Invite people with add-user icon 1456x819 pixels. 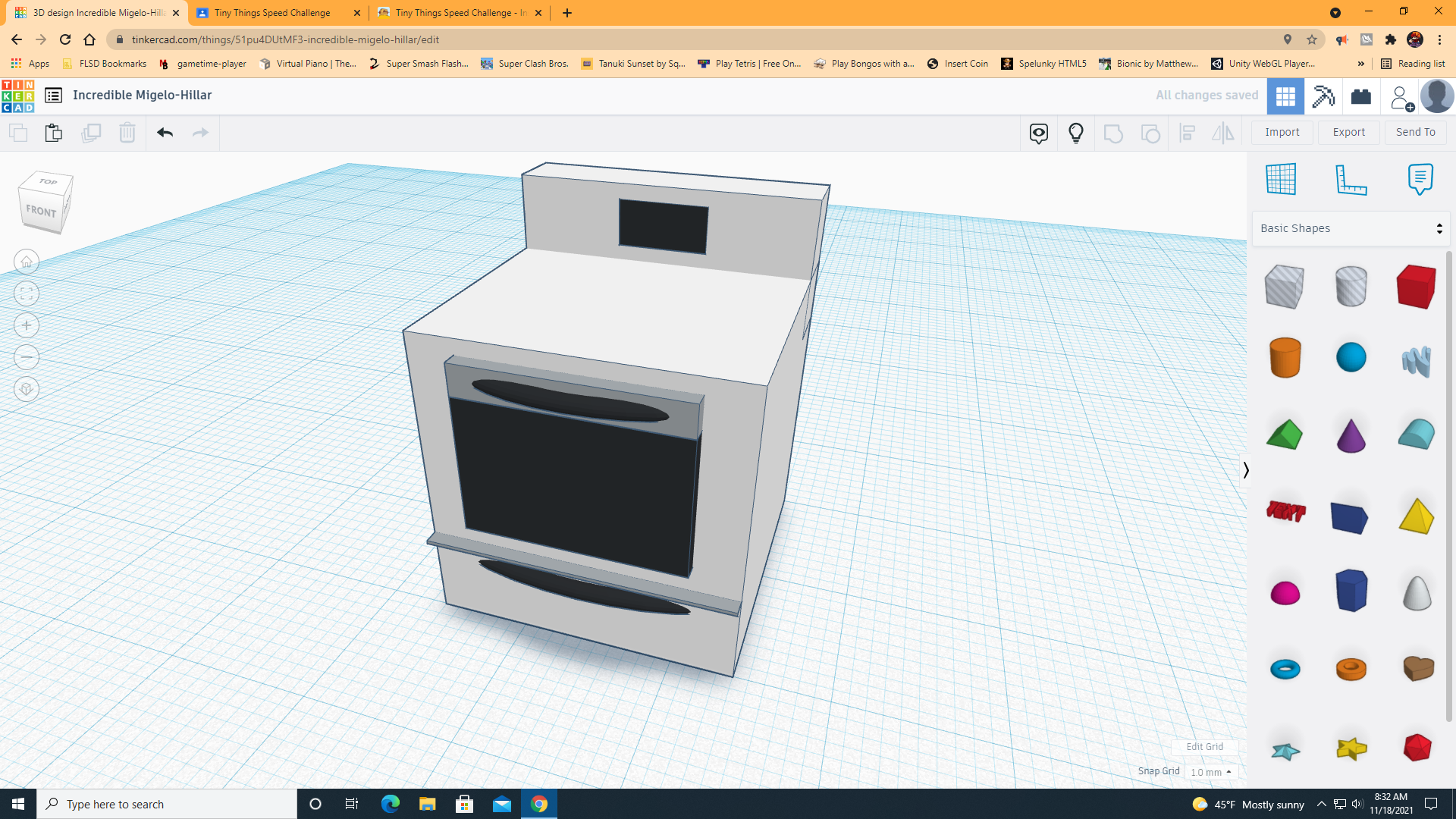(x=1401, y=97)
